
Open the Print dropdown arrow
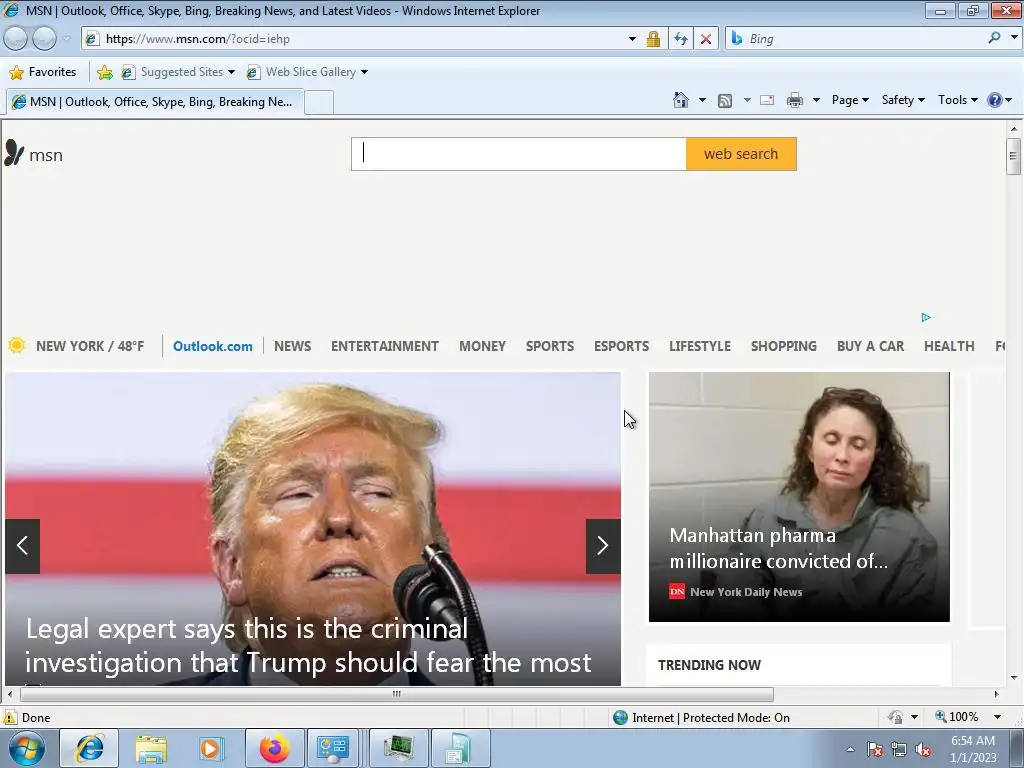click(x=816, y=100)
